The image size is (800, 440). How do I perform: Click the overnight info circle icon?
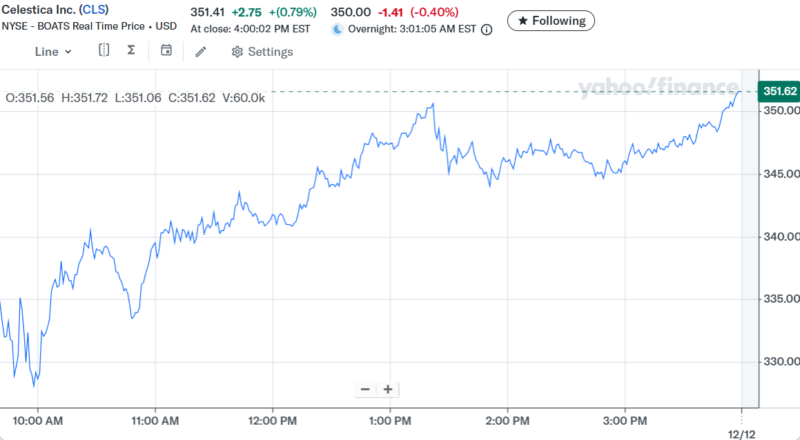487,30
